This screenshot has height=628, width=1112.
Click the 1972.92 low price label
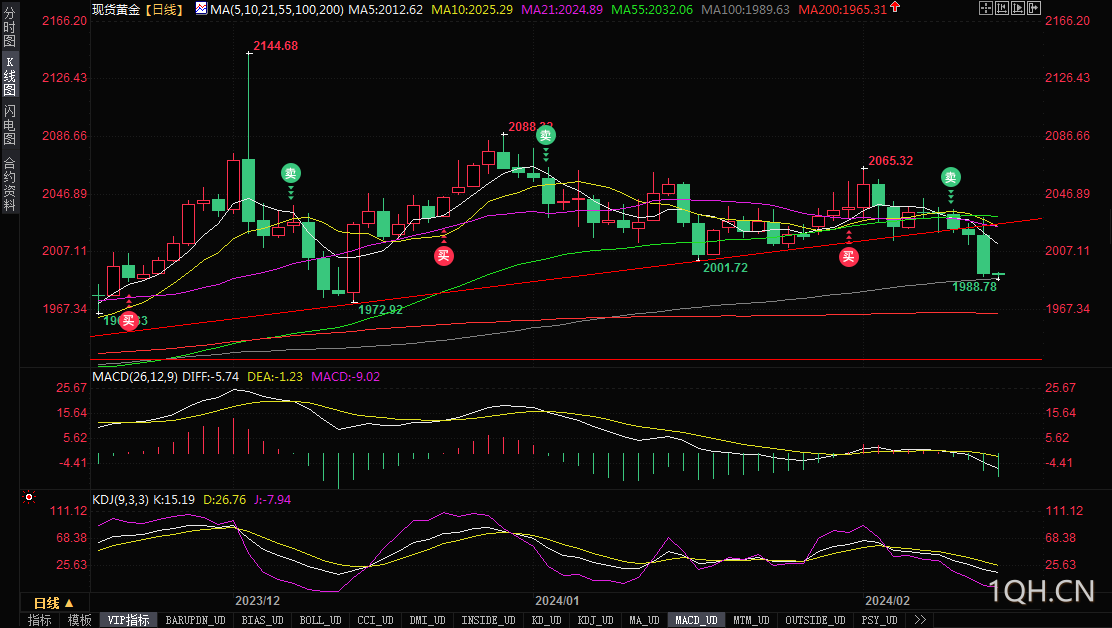pos(380,309)
